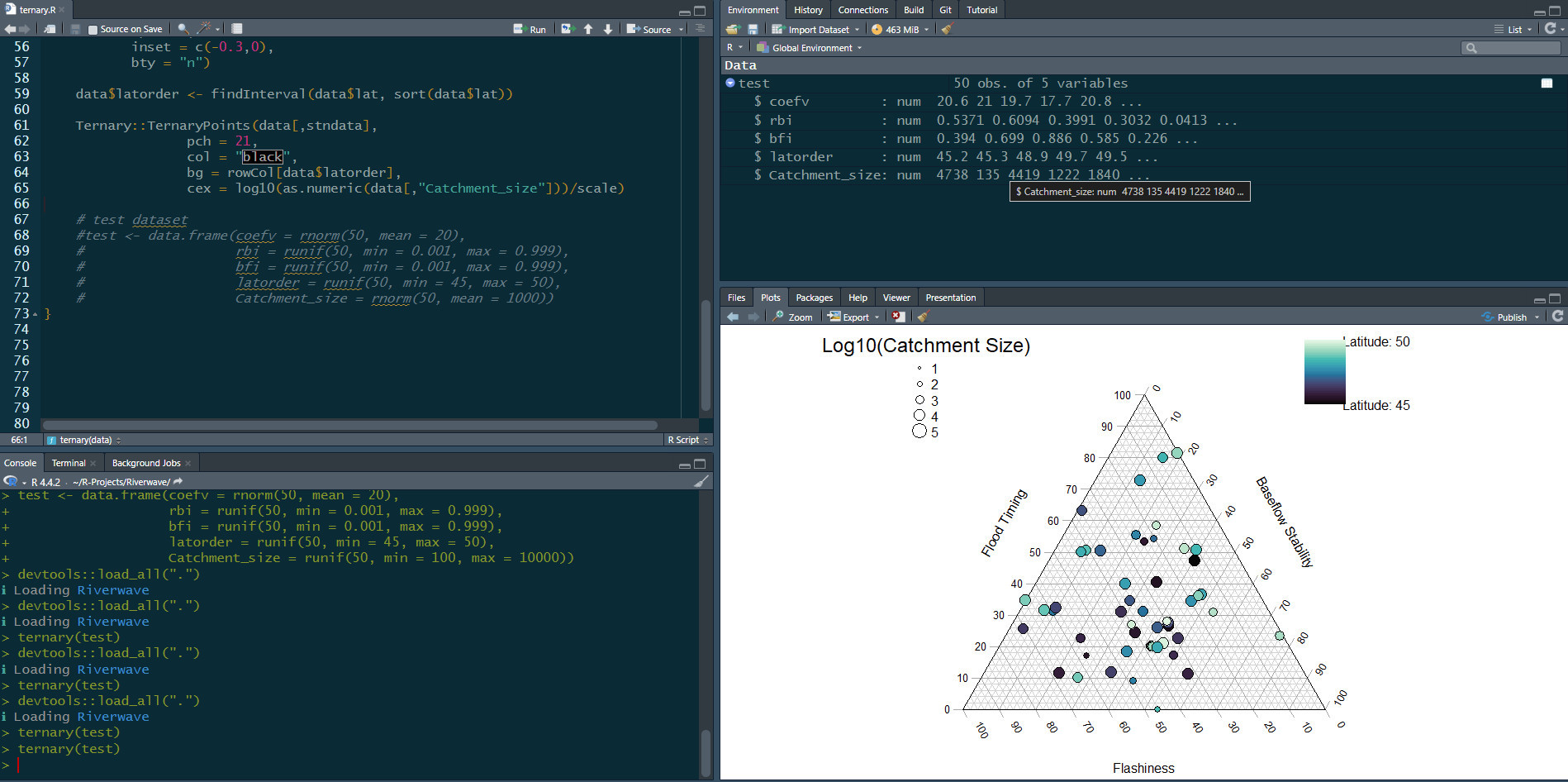The width and height of the screenshot is (1568, 782).
Task: Open Source button dropdown arrow
Action: (682, 29)
